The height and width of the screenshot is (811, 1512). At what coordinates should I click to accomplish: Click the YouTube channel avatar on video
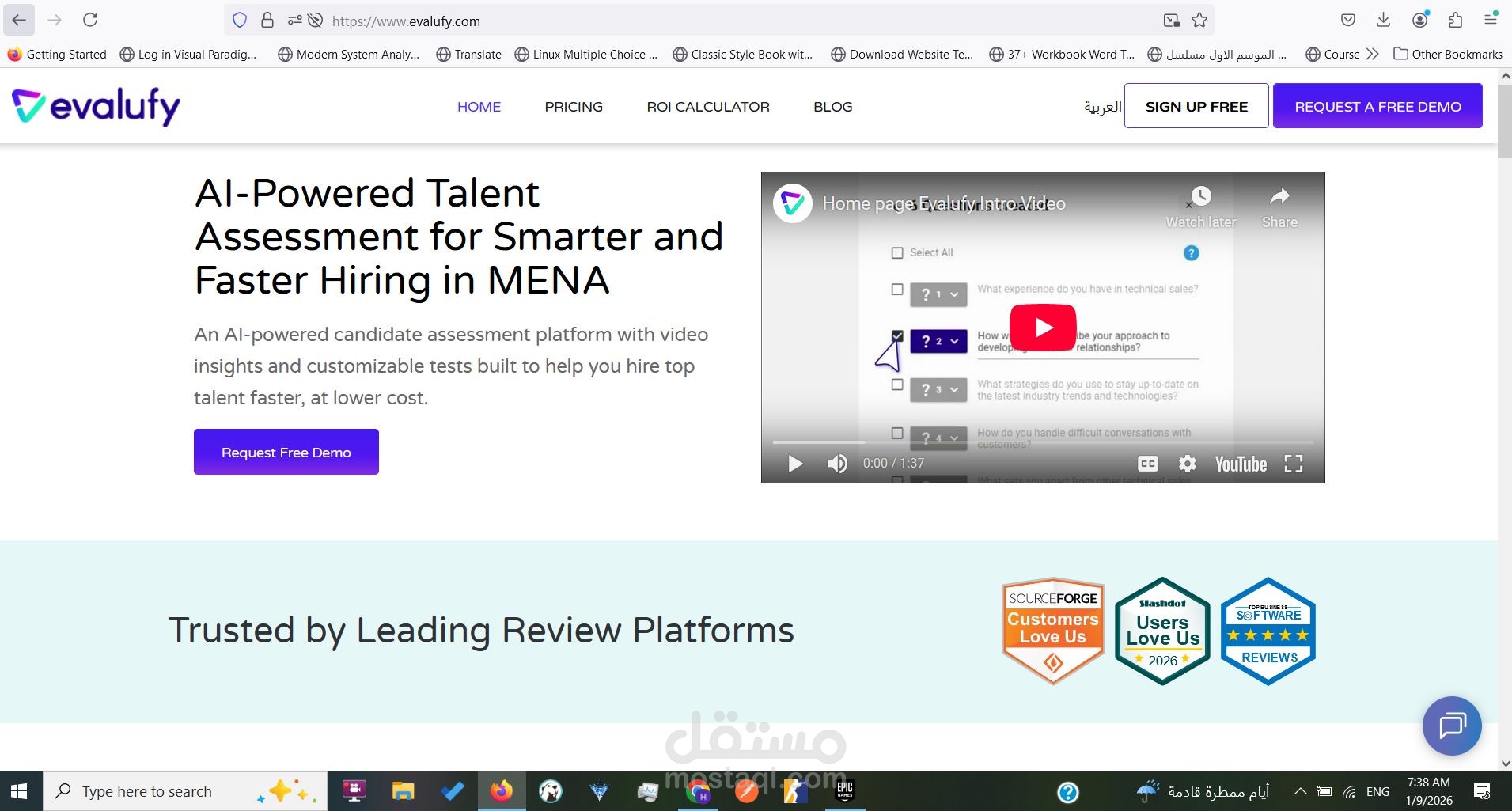tap(793, 203)
